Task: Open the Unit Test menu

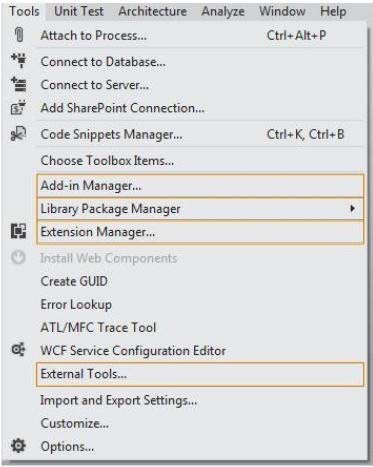Action: [79, 11]
